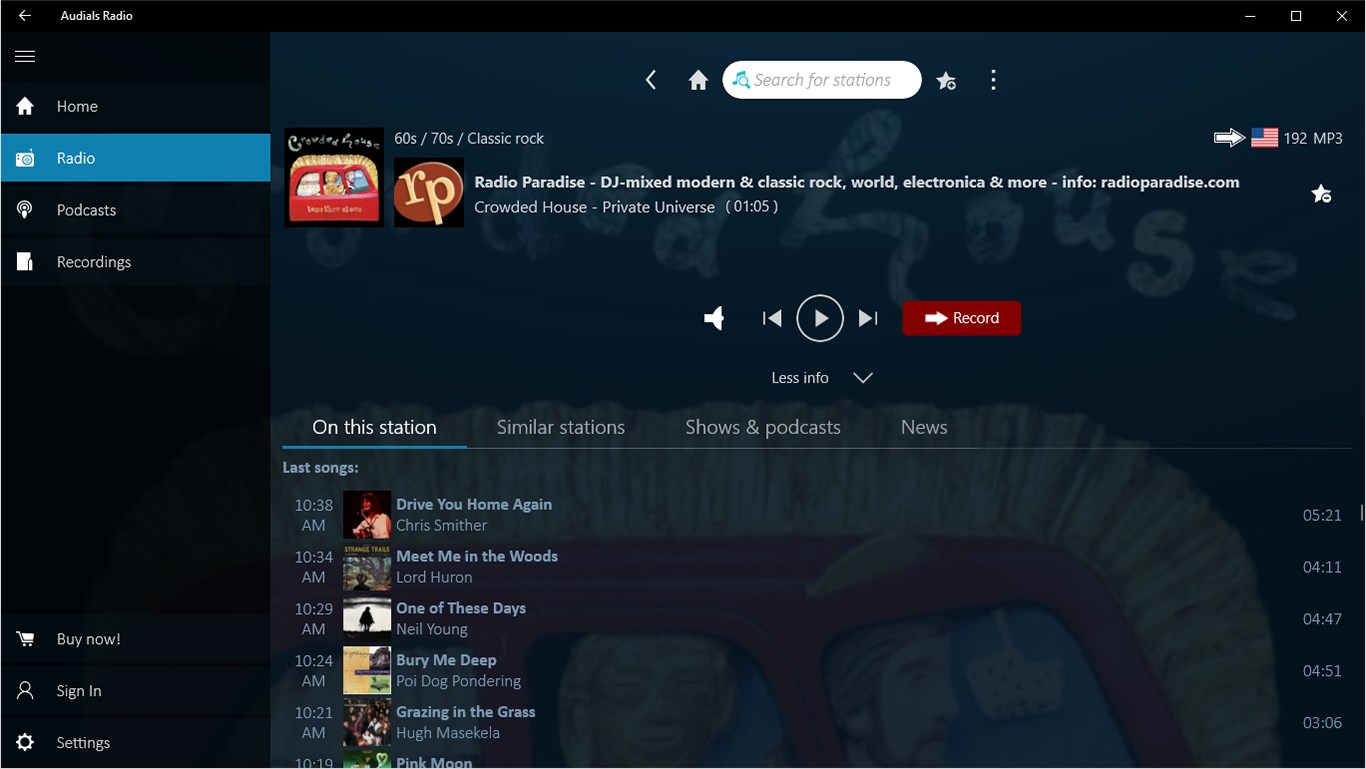Click Sign In in the sidebar
1366x769 pixels.
[x=135, y=691]
